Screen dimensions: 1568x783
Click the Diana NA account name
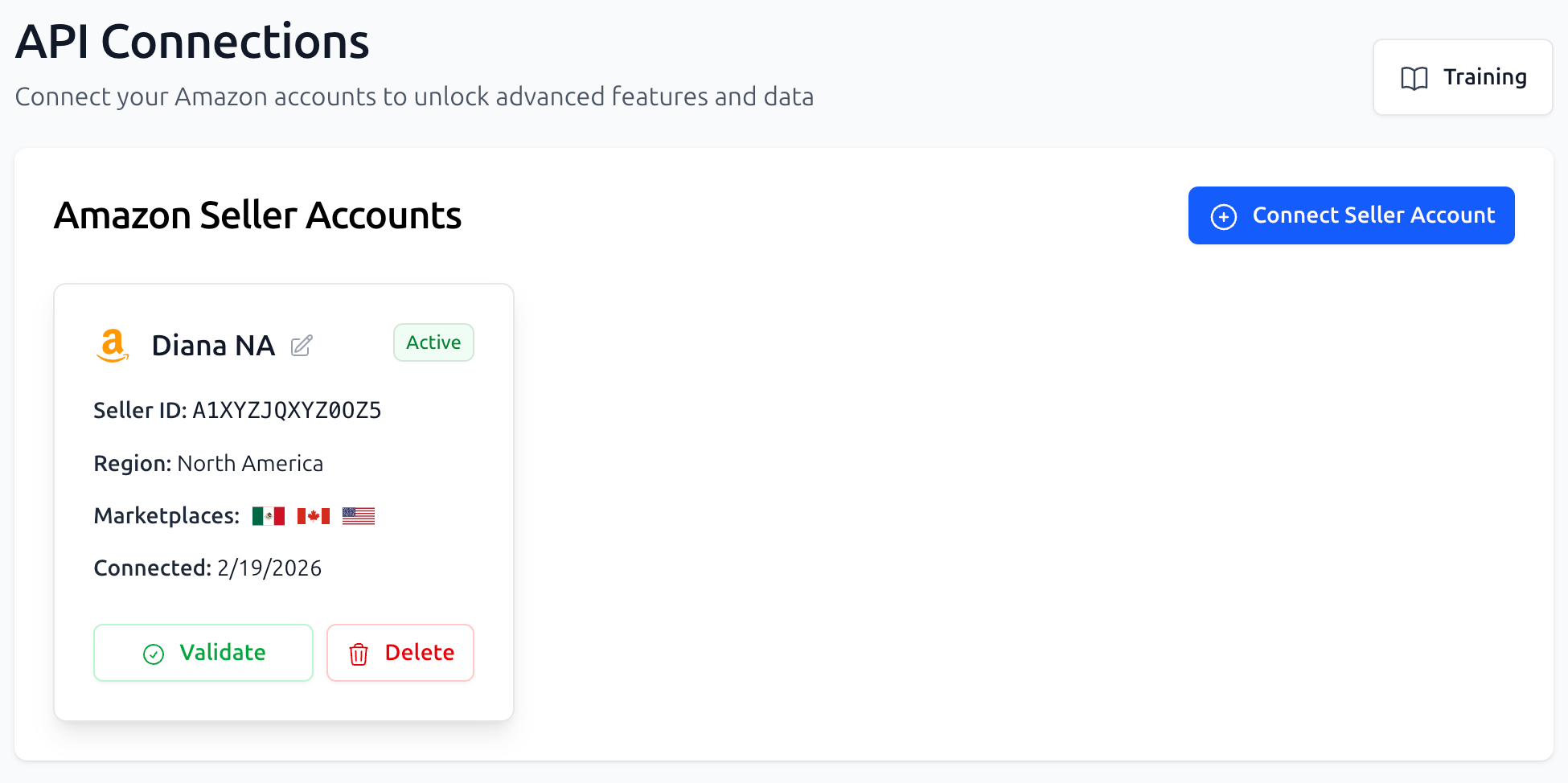pyautogui.click(x=213, y=345)
